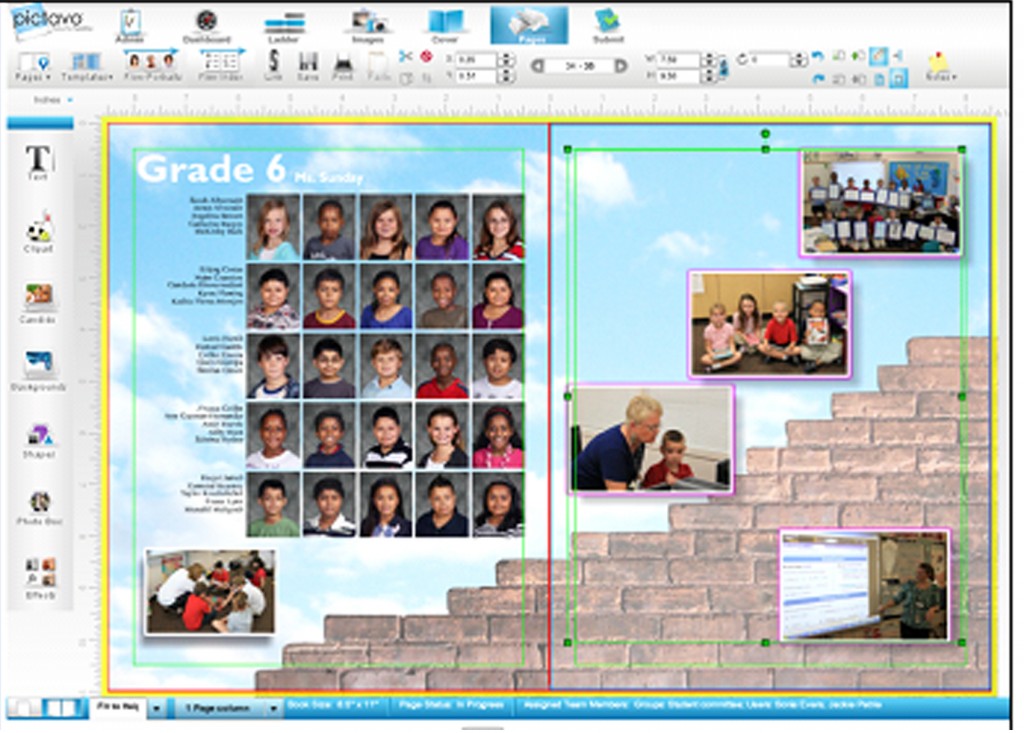Click the Undo arrow icon
This screenshot has height=733, width=1024.
point(818,57)
